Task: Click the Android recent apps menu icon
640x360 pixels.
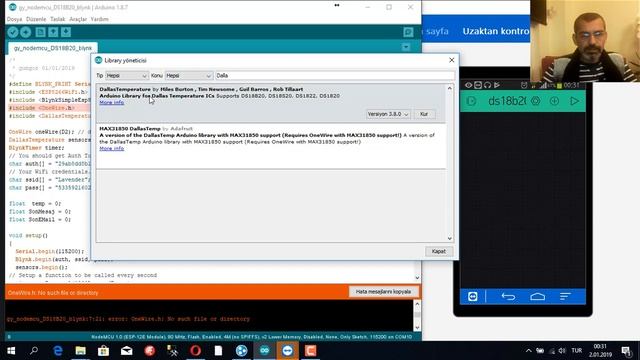Action: click(x=565, y=297)
